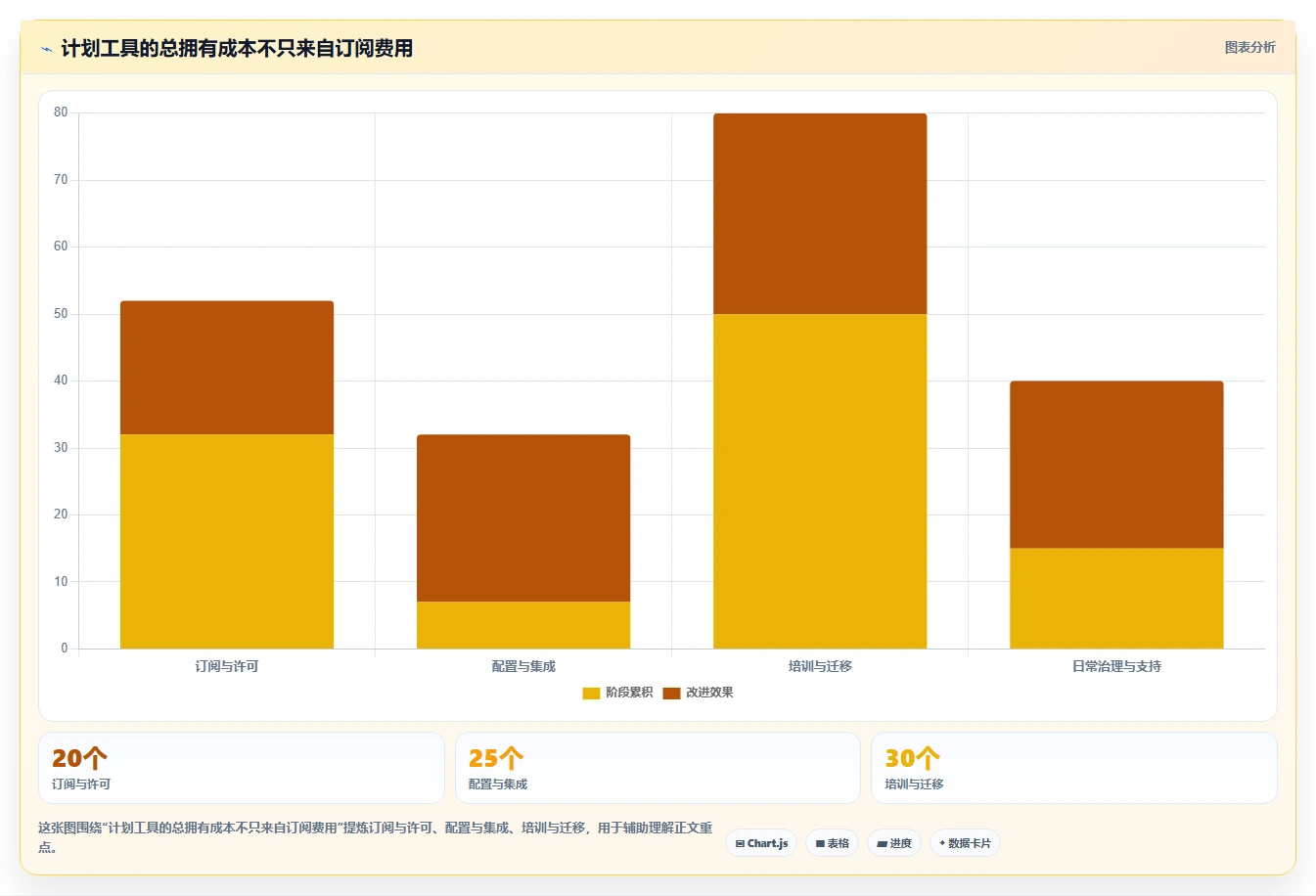Click the 日常治理与支持 x-axis label
The height and width of the screenshot is (896, 1316).
point(1116,666)
